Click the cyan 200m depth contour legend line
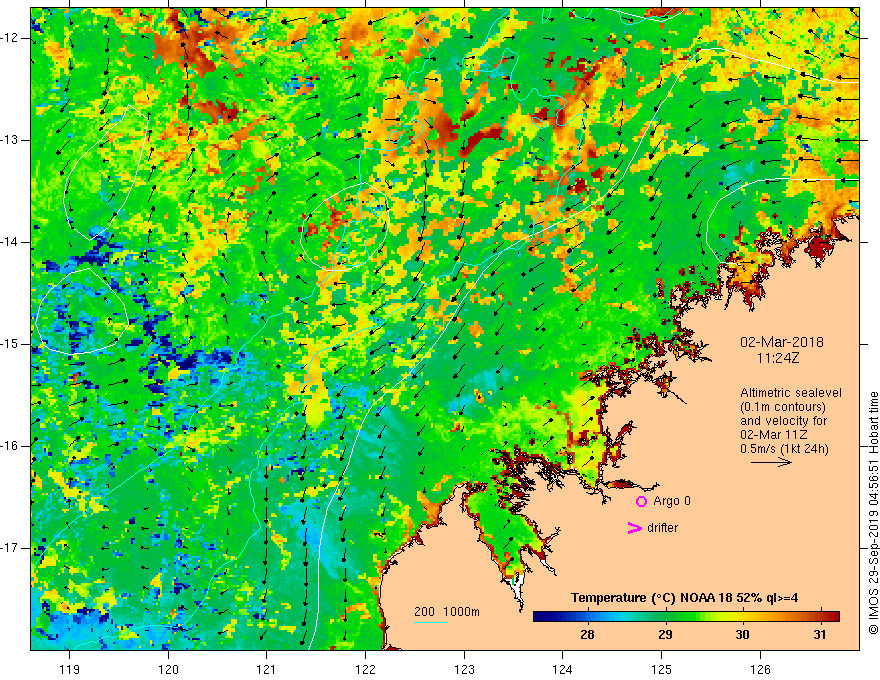The height and width of the screenshot is (680, 880). pos(430,622)
